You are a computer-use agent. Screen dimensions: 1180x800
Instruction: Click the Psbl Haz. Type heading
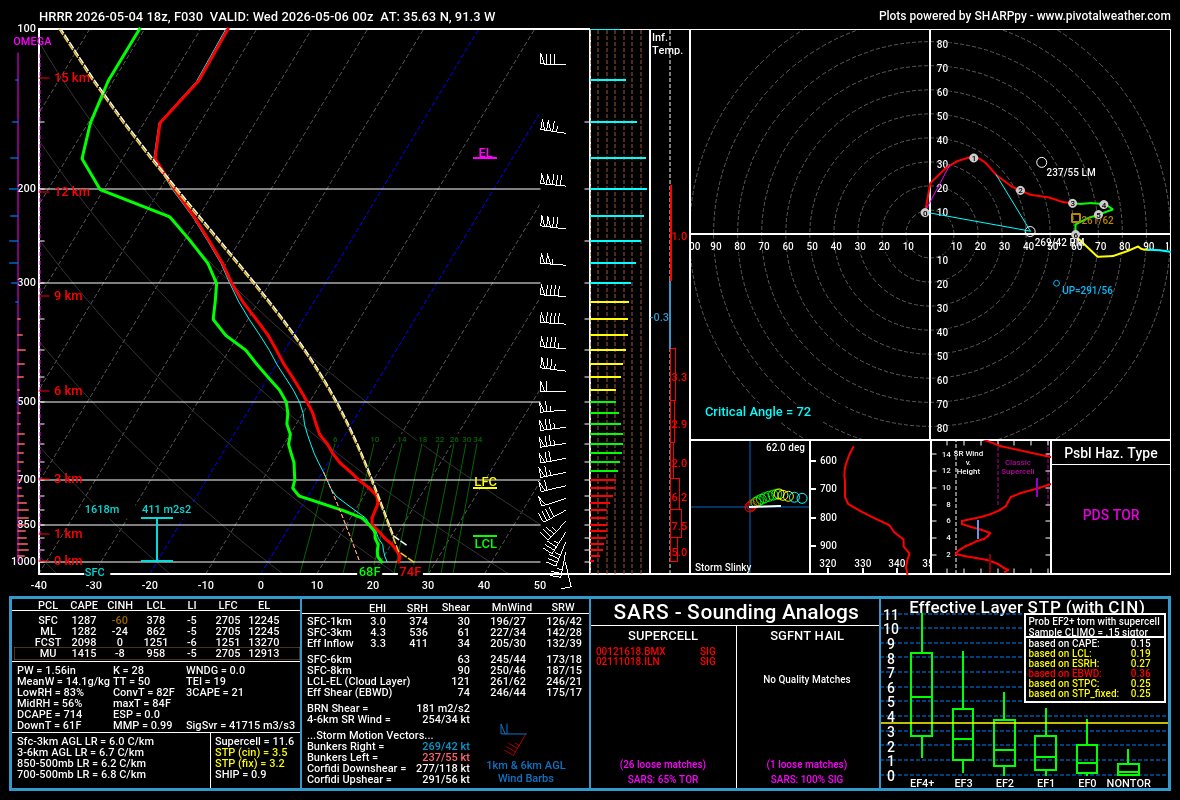1110,453
